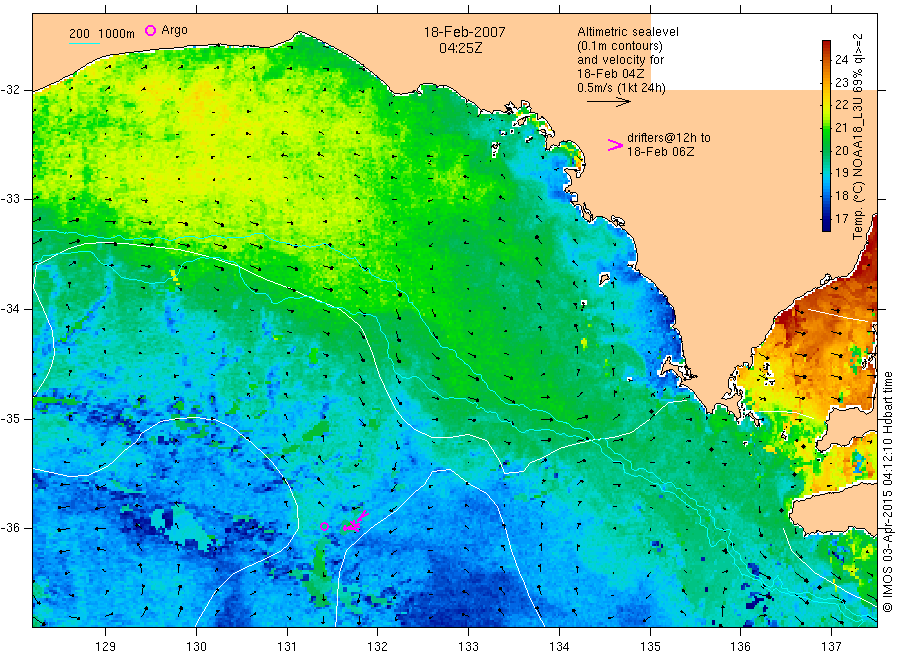
Task: Click the 'Temp. (°C) NOAA18_L3U' colorbar caption
Action: (x=858, y=167)
